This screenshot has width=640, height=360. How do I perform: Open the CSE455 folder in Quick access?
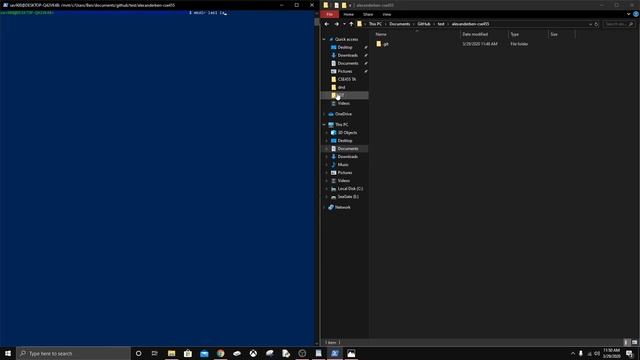coord(347,79)
